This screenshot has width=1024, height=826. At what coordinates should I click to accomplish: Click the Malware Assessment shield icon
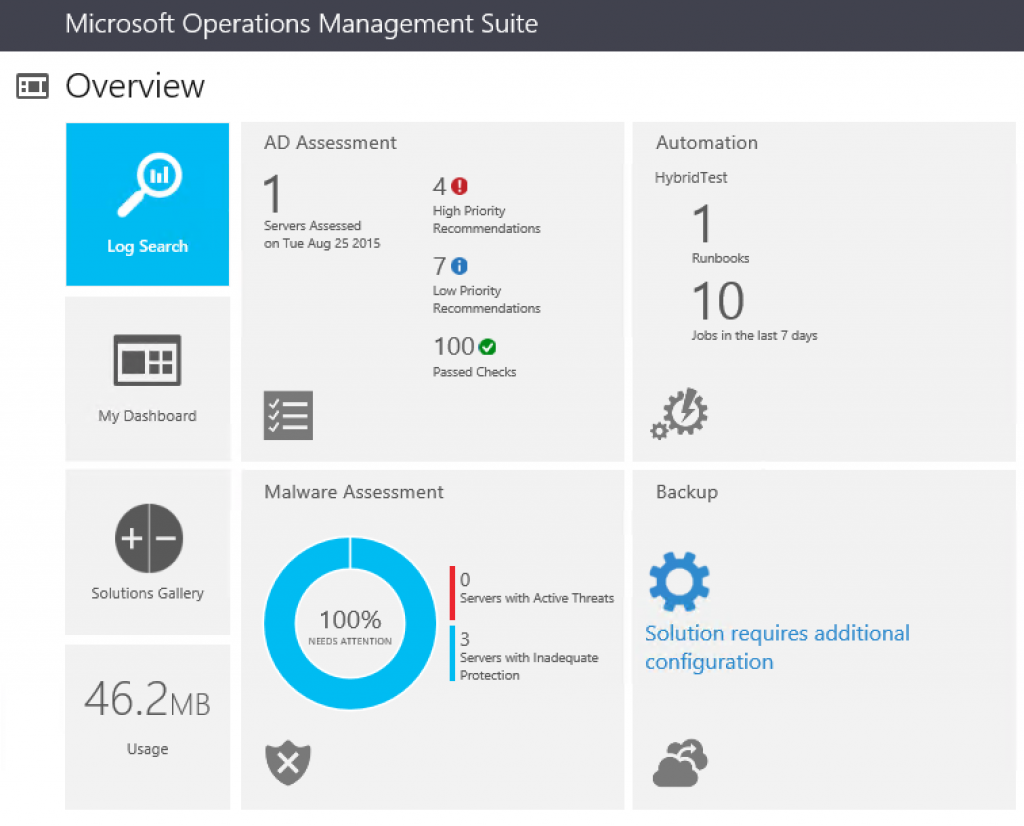pyautogui.click(x=288, y=763)
